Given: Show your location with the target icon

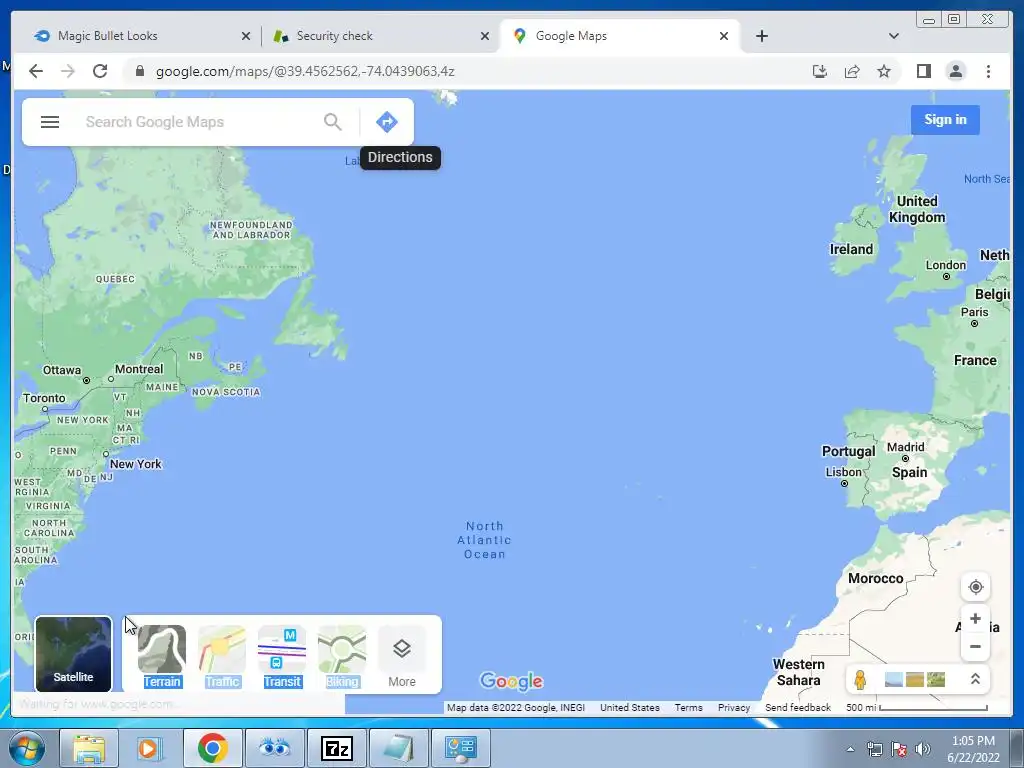Looking at the screenshot, I should (x=975, y=587).
